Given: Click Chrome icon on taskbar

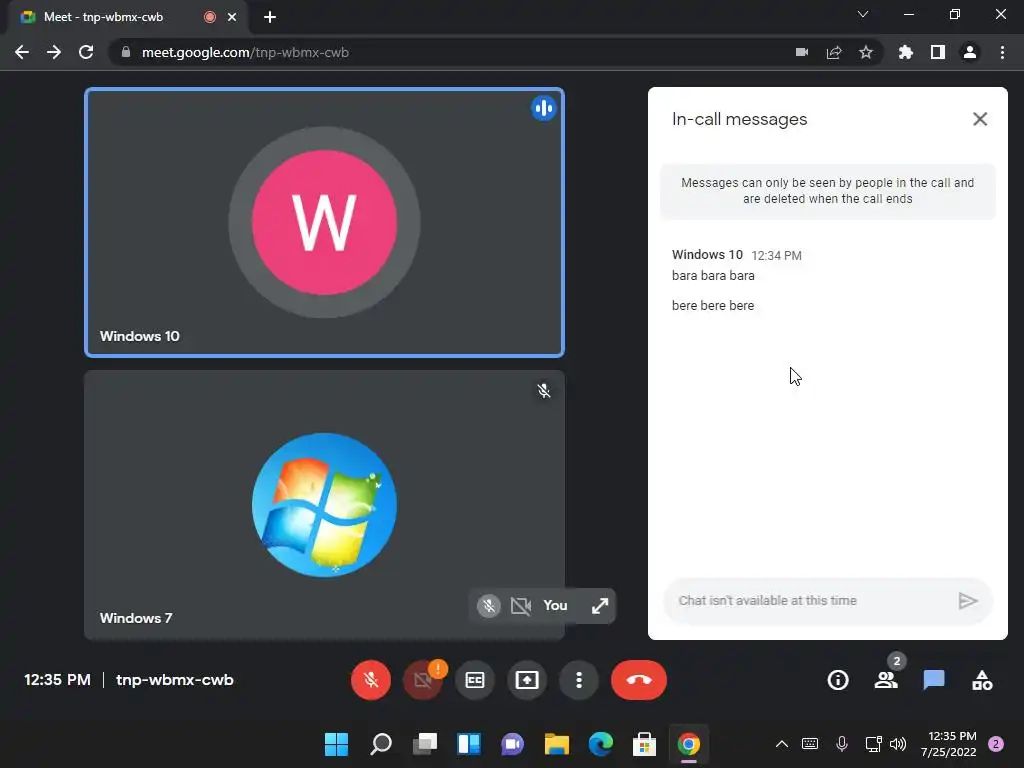Looking at the screenshot, I should (689, 744).
